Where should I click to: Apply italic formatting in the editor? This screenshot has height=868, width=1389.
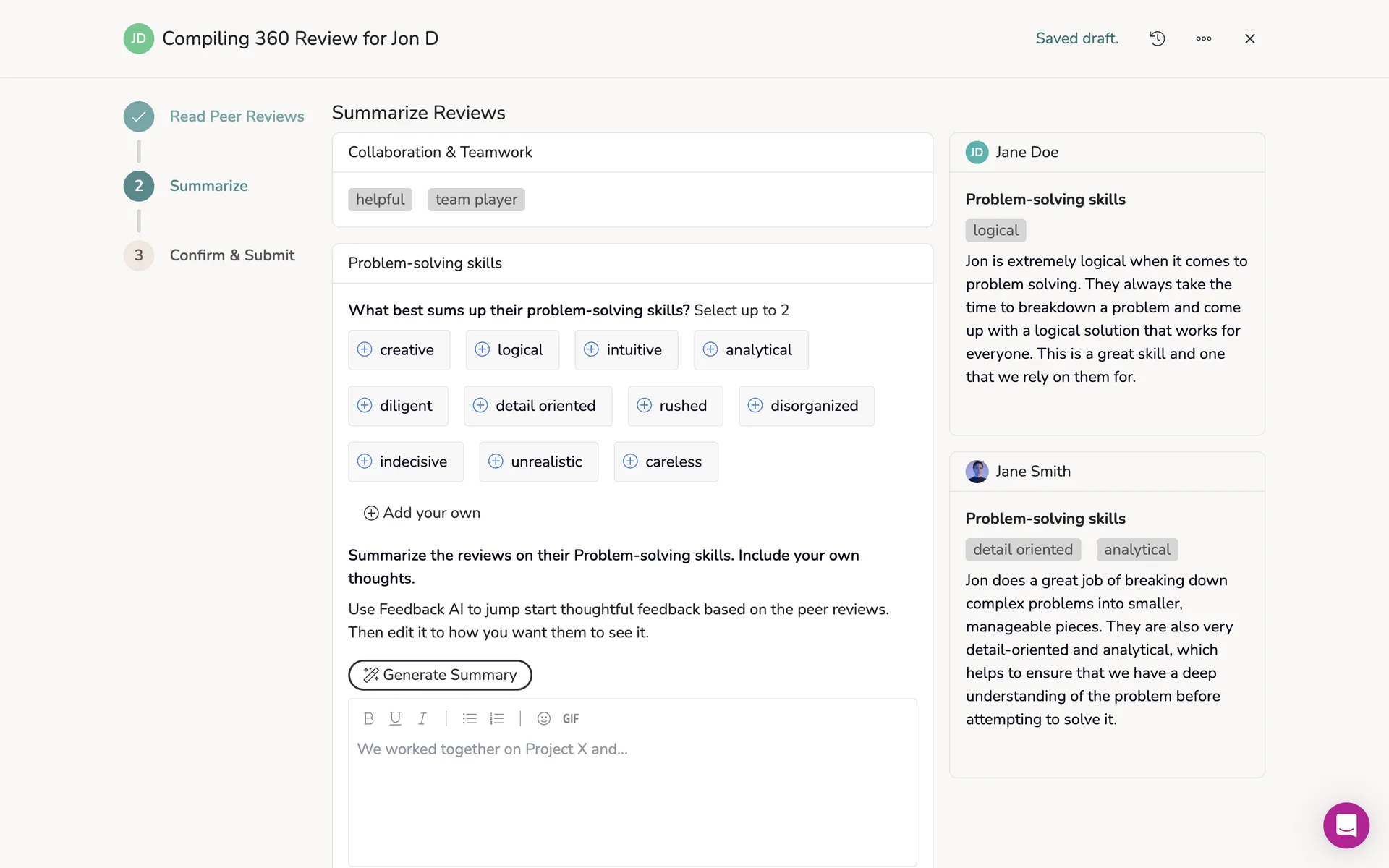tap(422, 718)
